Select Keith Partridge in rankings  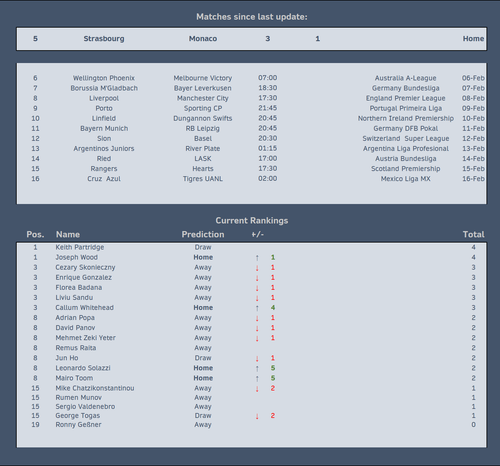80,247
